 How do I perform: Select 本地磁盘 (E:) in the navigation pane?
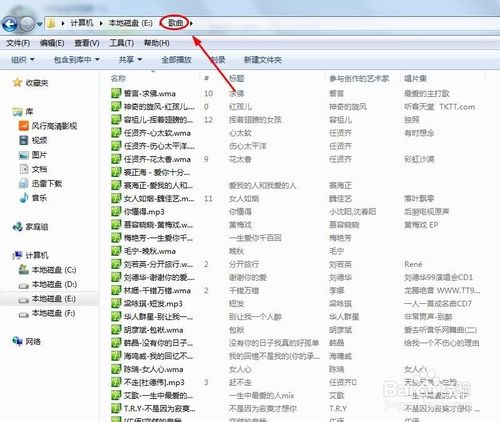coord(54,299)
